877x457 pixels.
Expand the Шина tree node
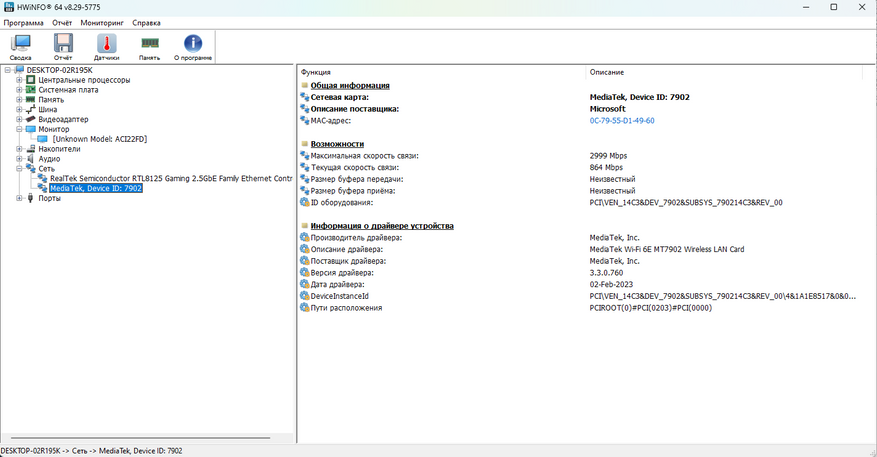pyautogui.click(x=19, y=109)
